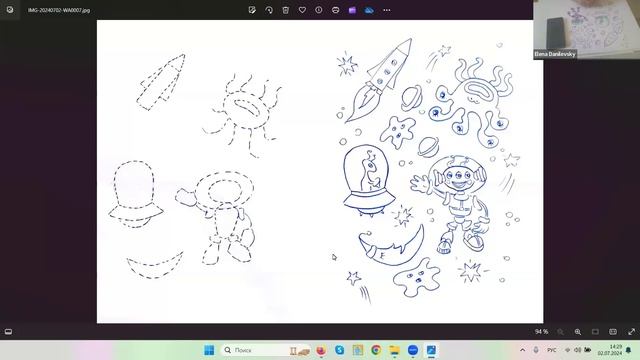
Task: Open Skype from the taskbar
Action: [339, 350]
